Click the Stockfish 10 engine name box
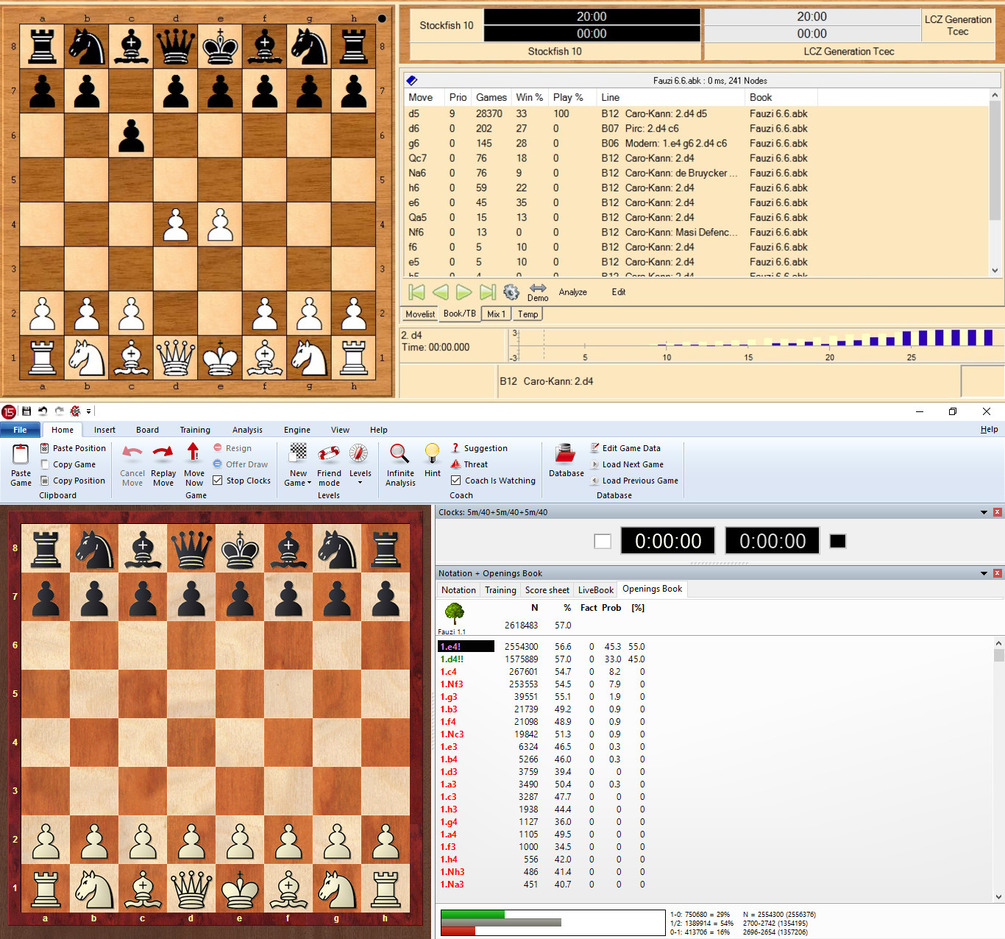 click(x=447, y=25)
